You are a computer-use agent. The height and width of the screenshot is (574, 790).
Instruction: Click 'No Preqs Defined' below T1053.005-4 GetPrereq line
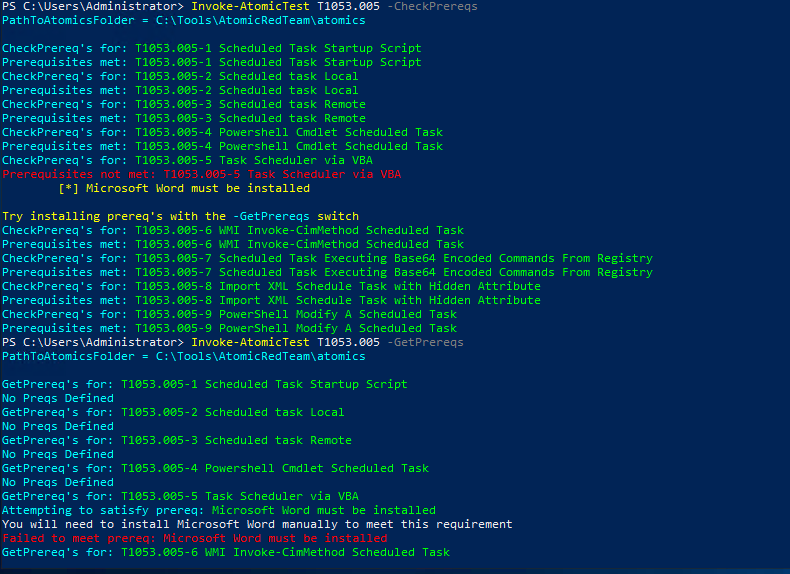[x=58, y=483]
